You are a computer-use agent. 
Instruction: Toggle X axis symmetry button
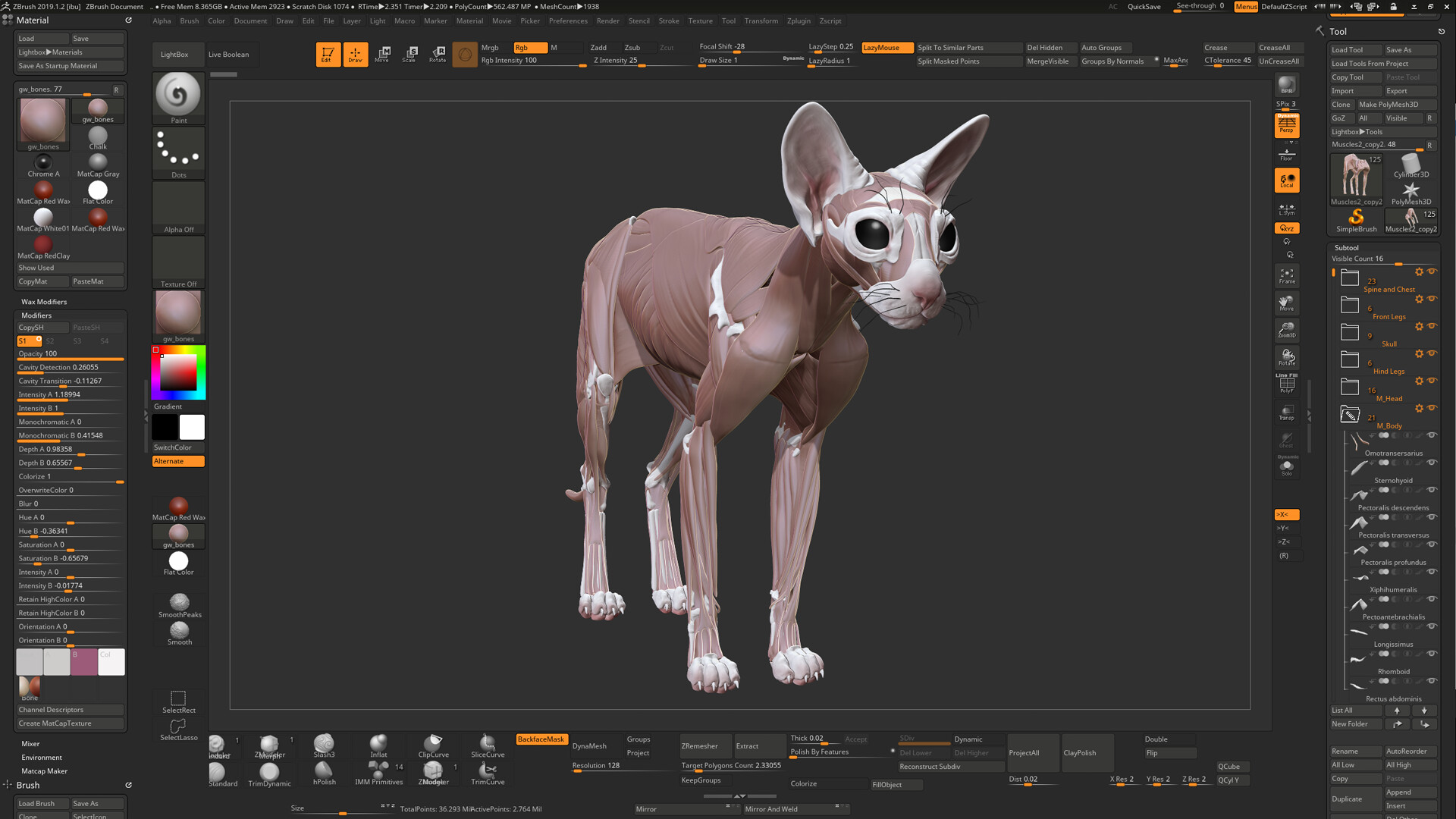(1287, 514)
